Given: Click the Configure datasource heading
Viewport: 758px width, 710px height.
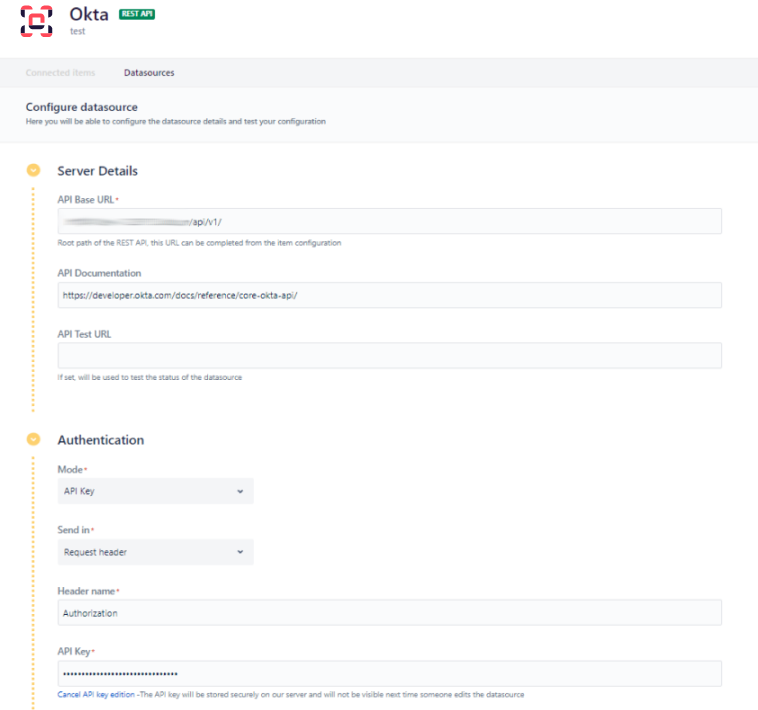Looking at the screenshot, I should 81,107.
